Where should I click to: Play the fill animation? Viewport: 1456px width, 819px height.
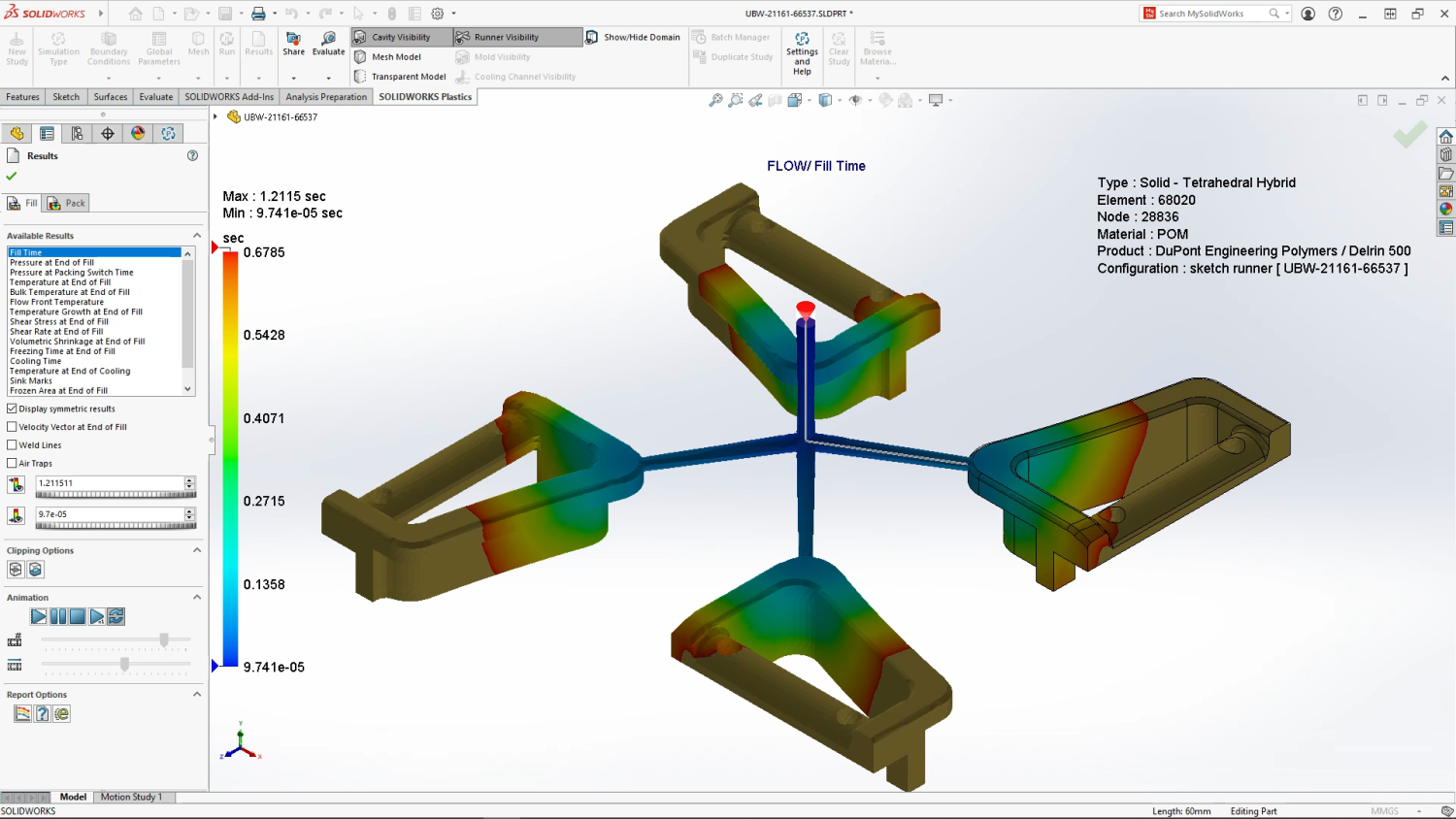(39, 616)
